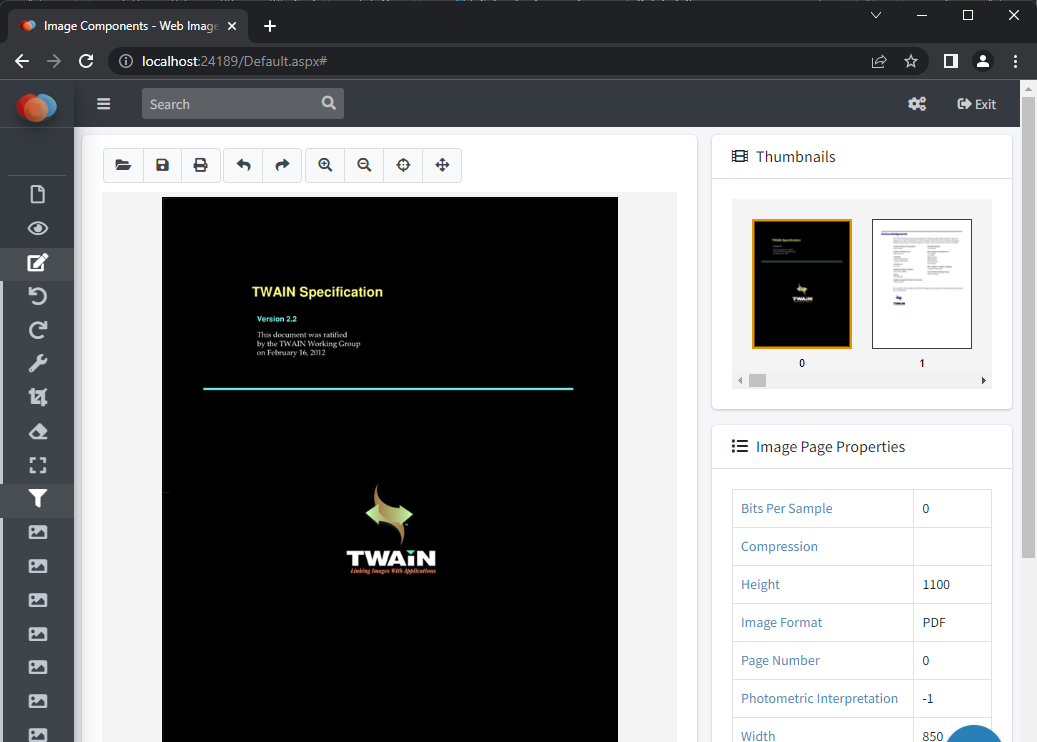Click the Version 2.2 text in the document
This screenshot has width=1037, height=742.
coord(276,319)
